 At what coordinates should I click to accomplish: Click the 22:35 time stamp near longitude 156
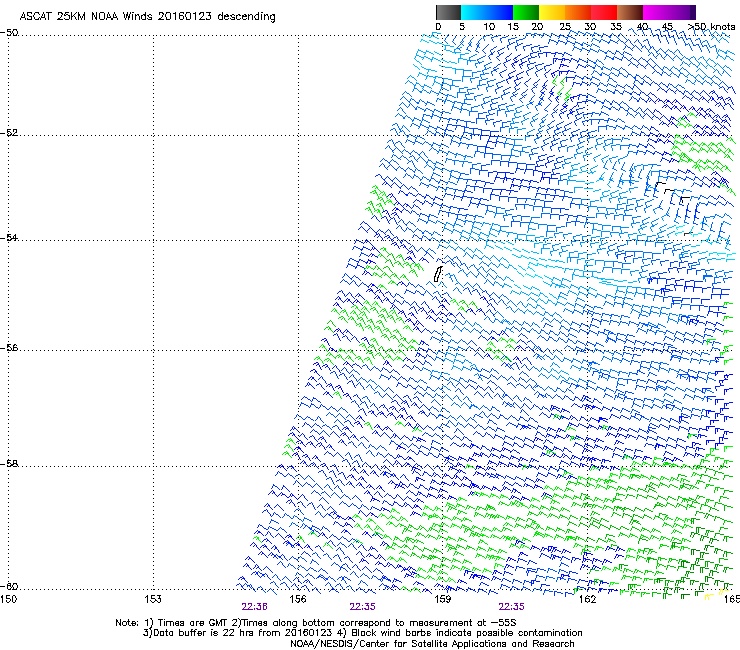(x=362, y=607)
